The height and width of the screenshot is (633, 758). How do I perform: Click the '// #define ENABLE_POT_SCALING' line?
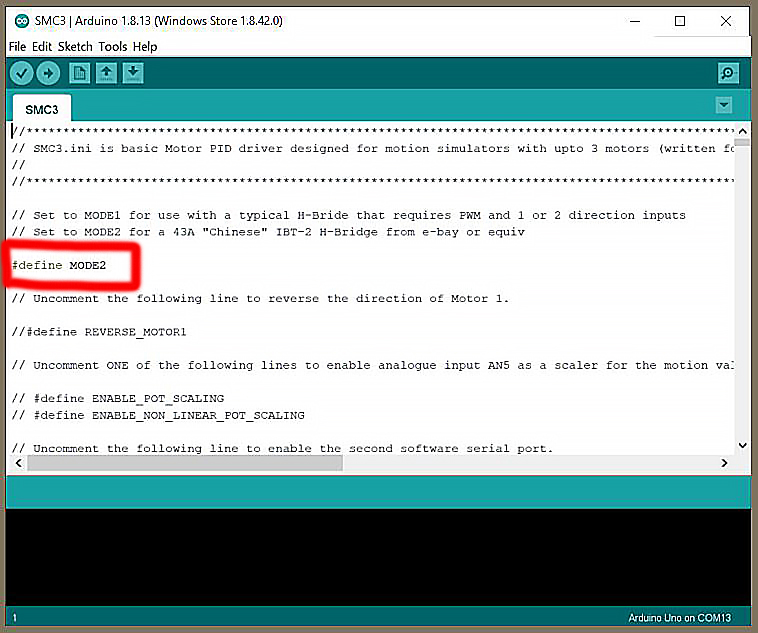(118, 399)
